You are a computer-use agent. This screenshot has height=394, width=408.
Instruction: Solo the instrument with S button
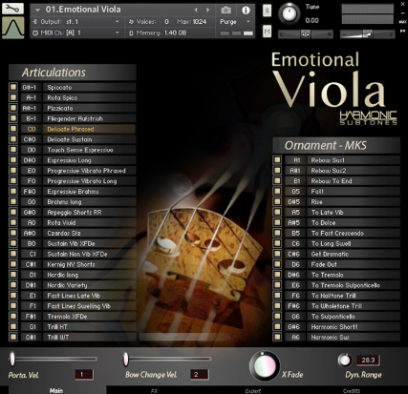pyautogui.click(x=267, y=10)
